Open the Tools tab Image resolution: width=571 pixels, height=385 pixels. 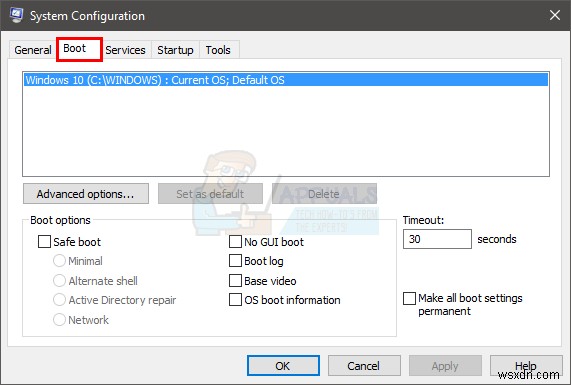coord(218,50)
